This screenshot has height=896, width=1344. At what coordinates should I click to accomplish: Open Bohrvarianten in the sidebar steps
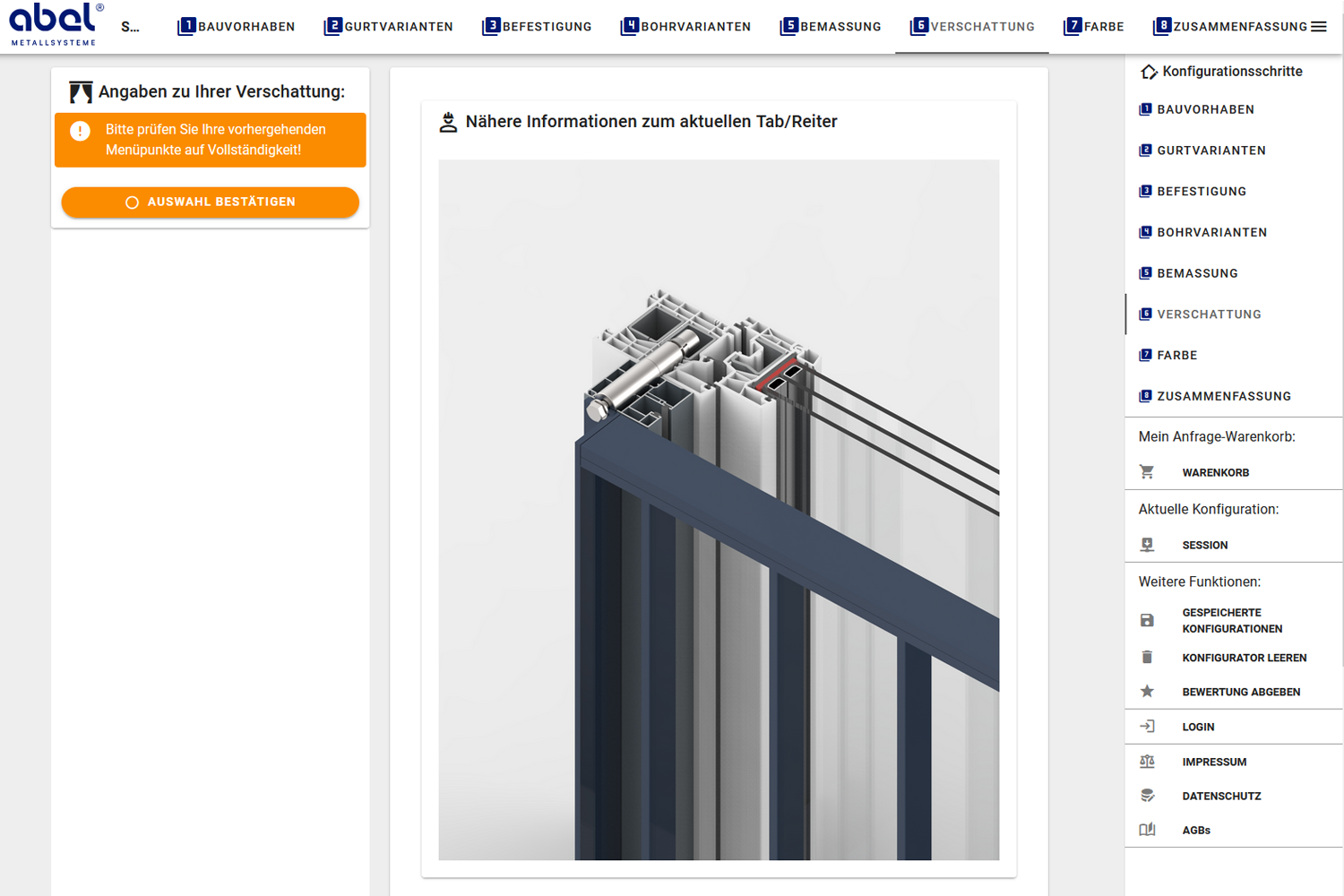coord(1234,233)
